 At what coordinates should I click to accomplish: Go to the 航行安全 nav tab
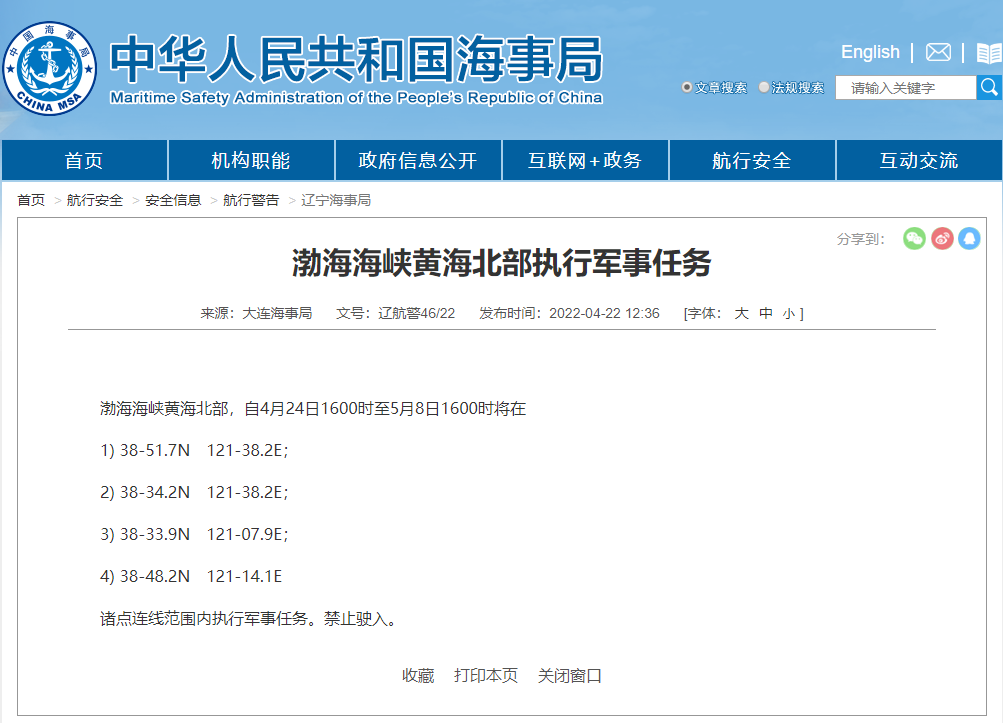(x=751, y=161)
